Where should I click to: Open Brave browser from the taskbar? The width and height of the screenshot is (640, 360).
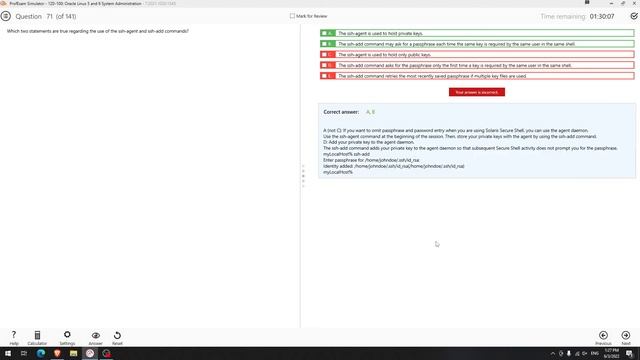(57, 353)
